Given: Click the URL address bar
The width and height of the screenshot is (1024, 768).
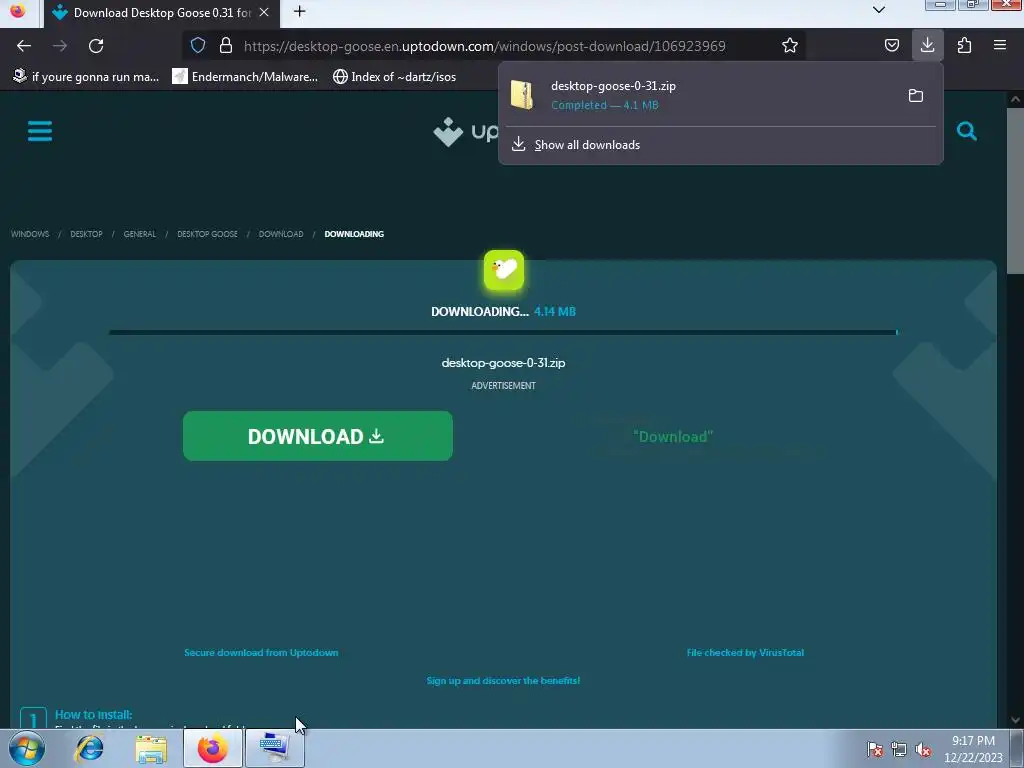Looking at the screenshot, I should 484,46.
